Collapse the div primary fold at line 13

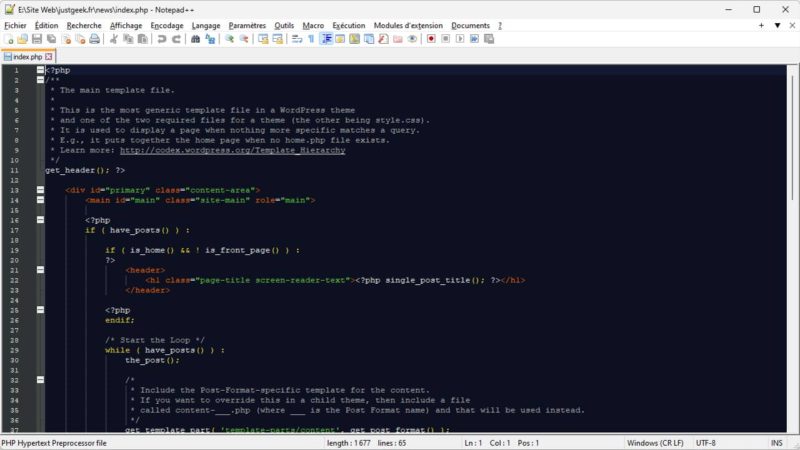click(40, 190)
